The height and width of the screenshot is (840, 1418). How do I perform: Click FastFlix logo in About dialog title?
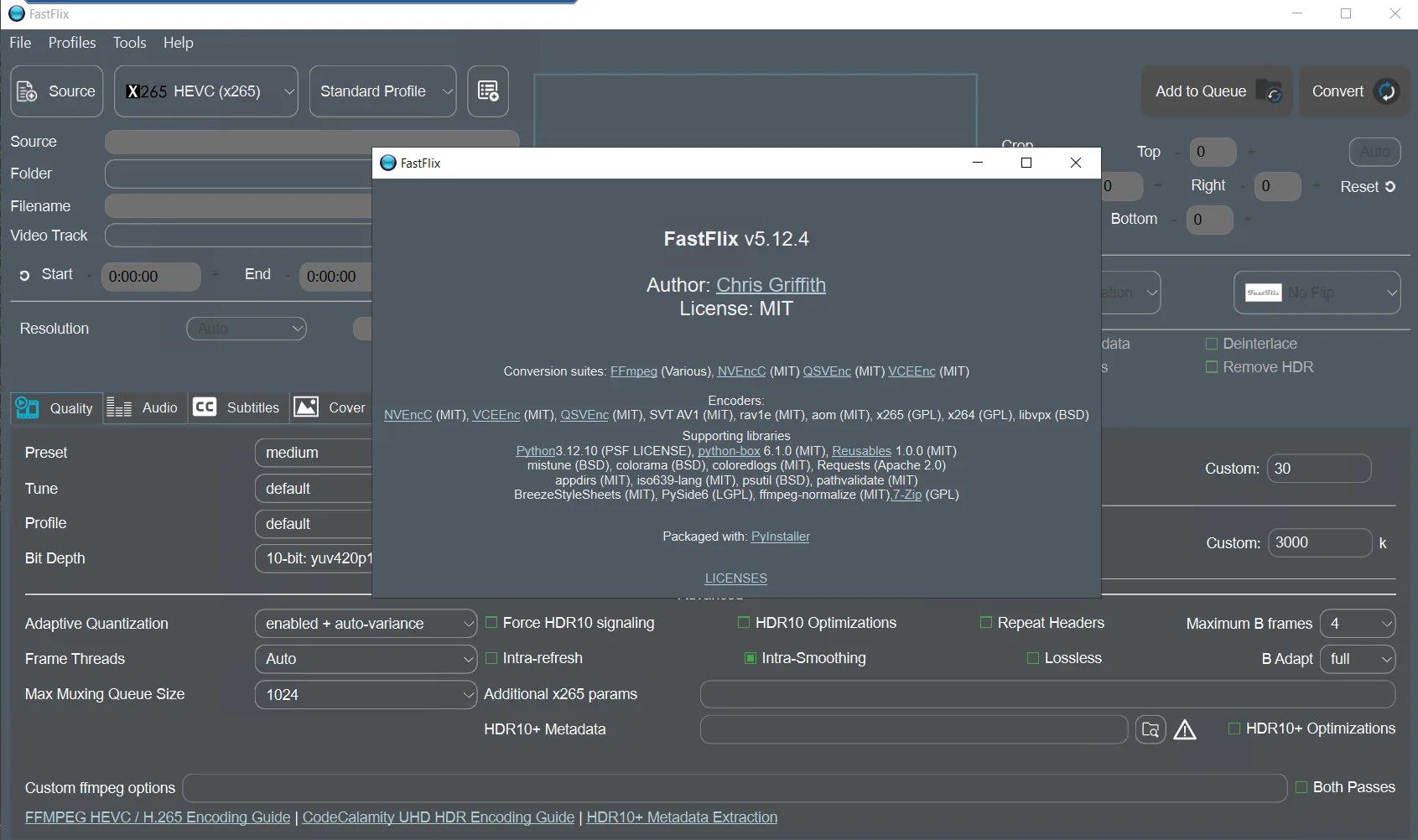[388, 163]
